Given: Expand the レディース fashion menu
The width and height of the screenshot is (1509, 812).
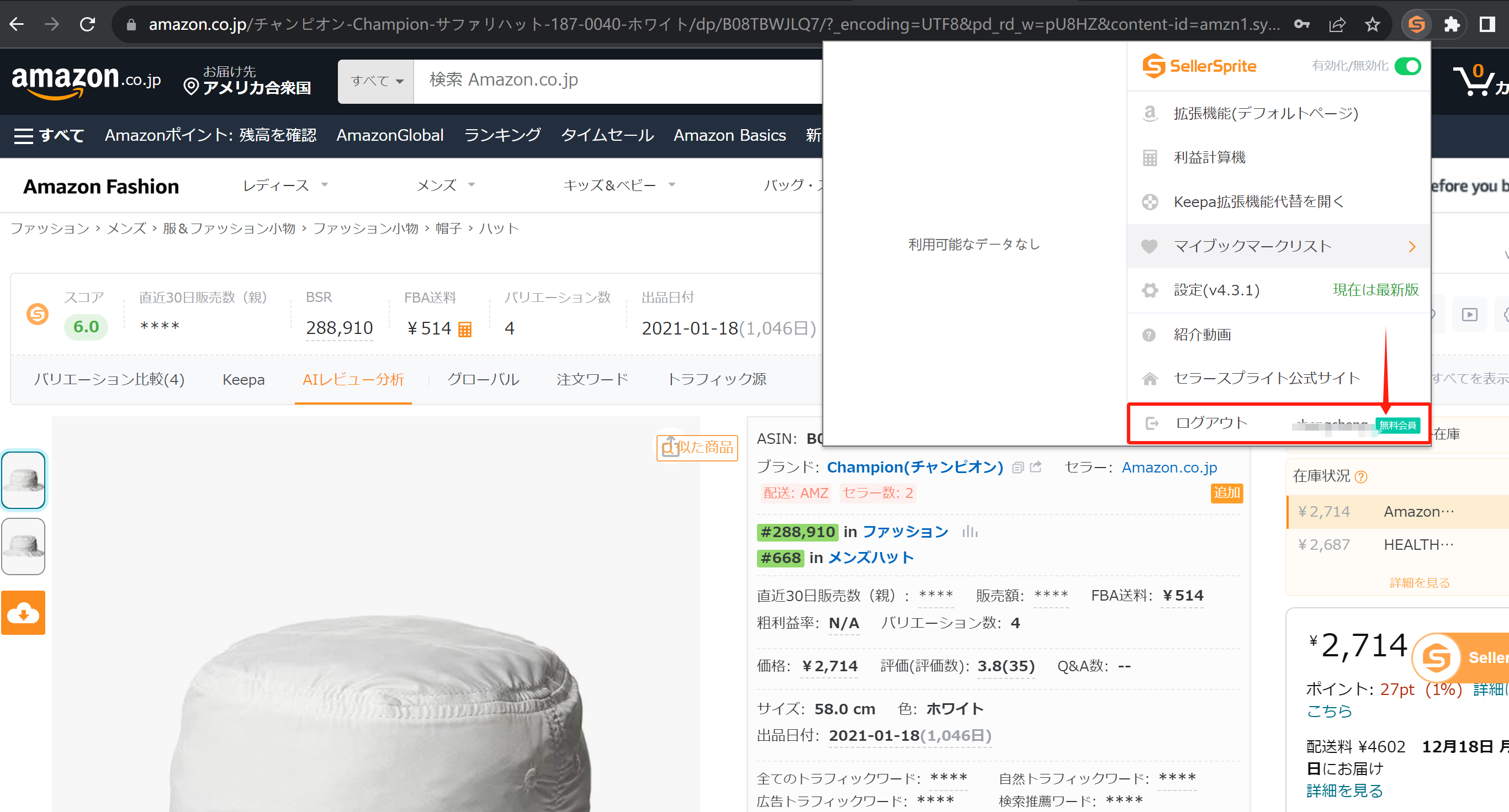Looking at the screenshot, I should point(285,185).
